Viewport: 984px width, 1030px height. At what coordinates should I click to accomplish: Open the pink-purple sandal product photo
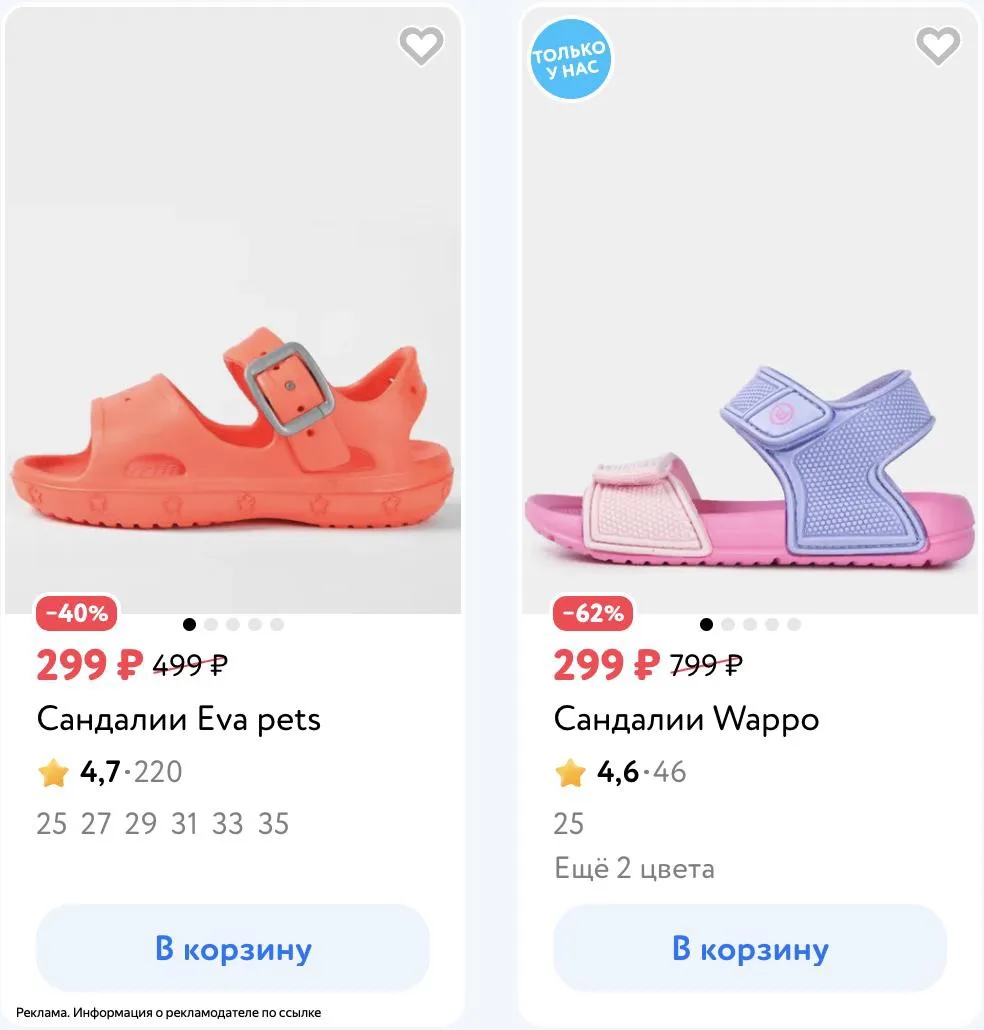(750, 310)
